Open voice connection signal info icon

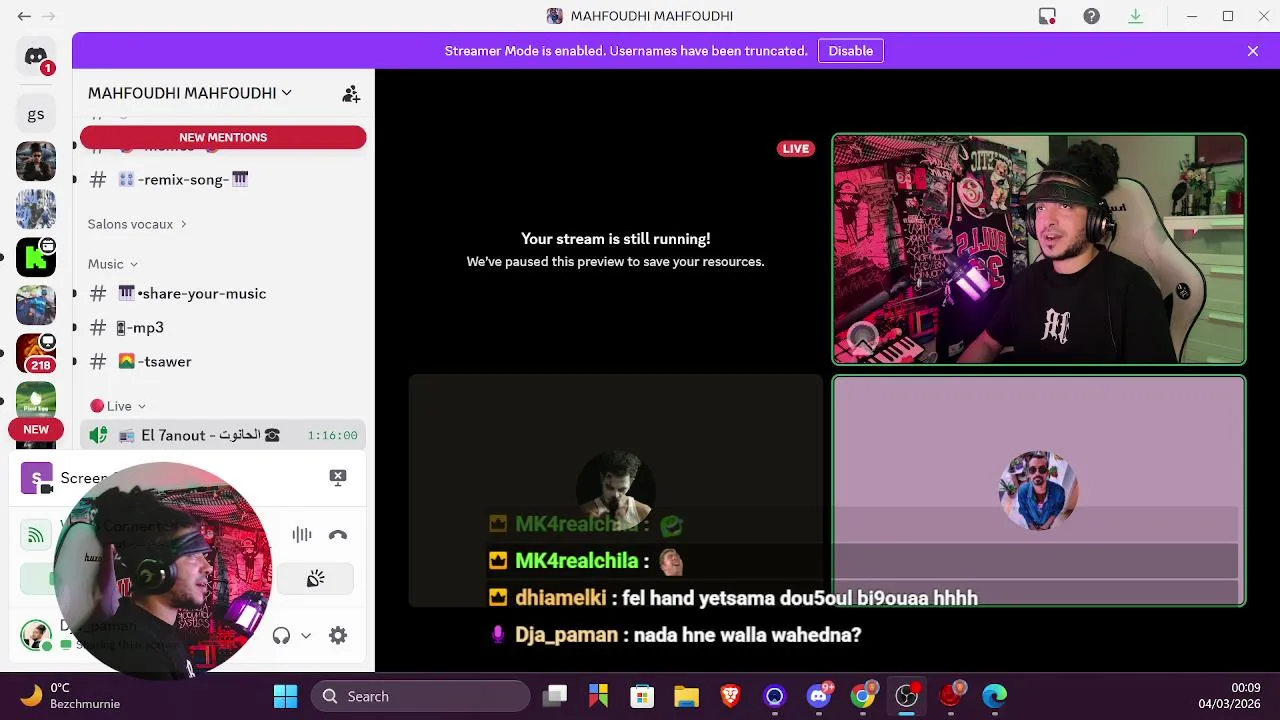coord(36,535)
